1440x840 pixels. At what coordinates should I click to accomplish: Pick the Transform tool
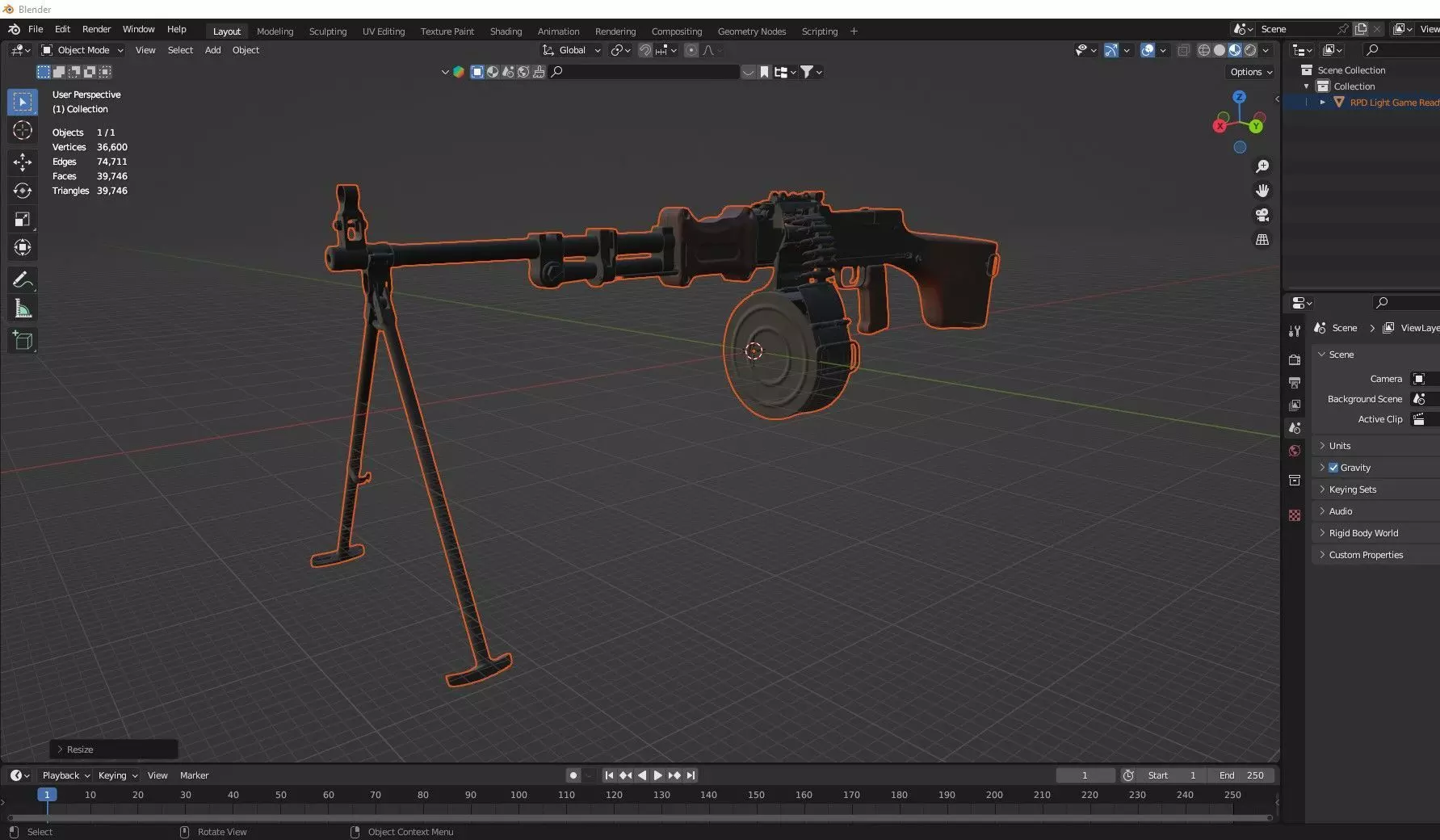pos(23,247)
